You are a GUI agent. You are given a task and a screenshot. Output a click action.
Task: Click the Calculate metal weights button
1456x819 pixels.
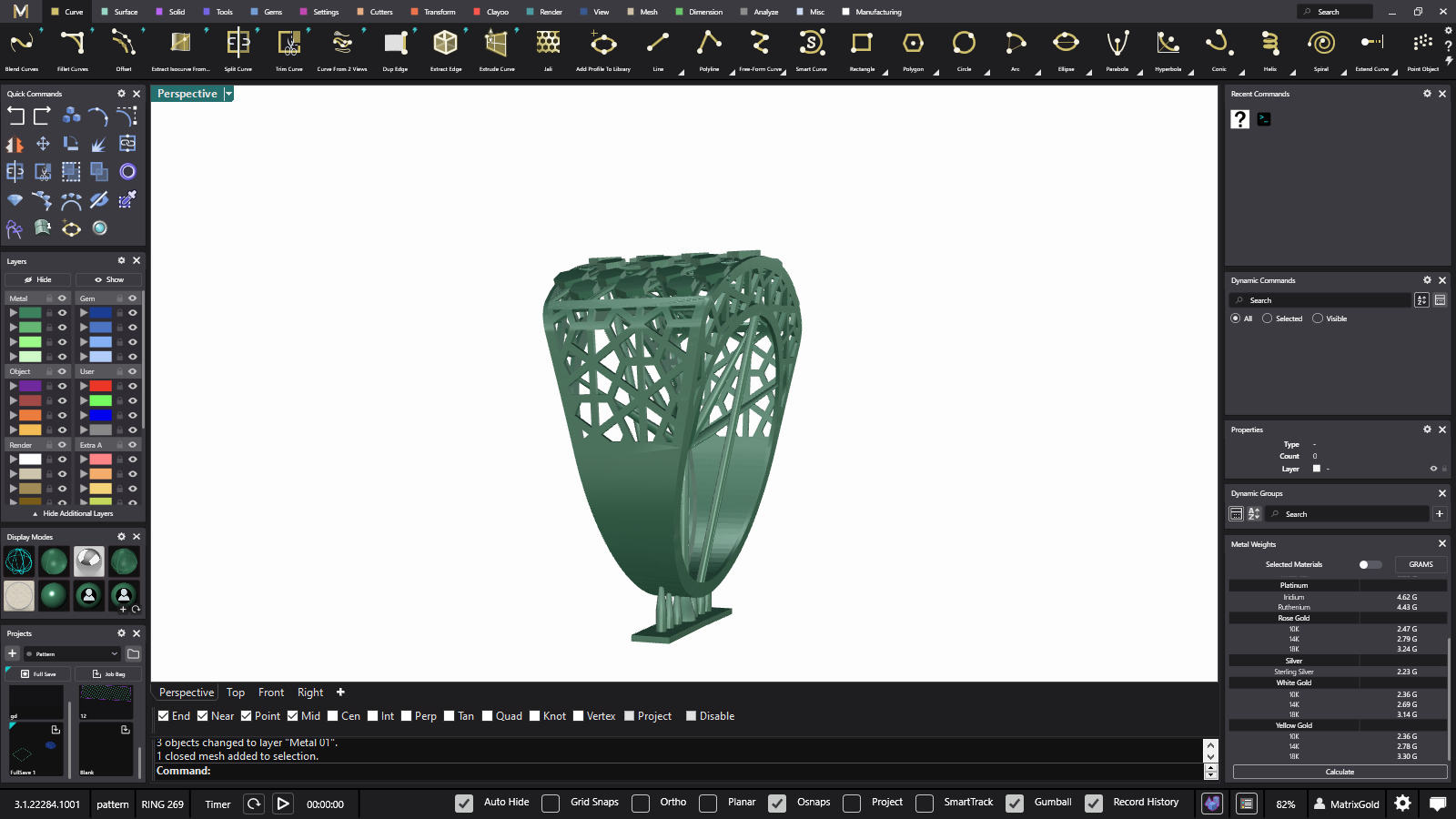pos(1340,772)
